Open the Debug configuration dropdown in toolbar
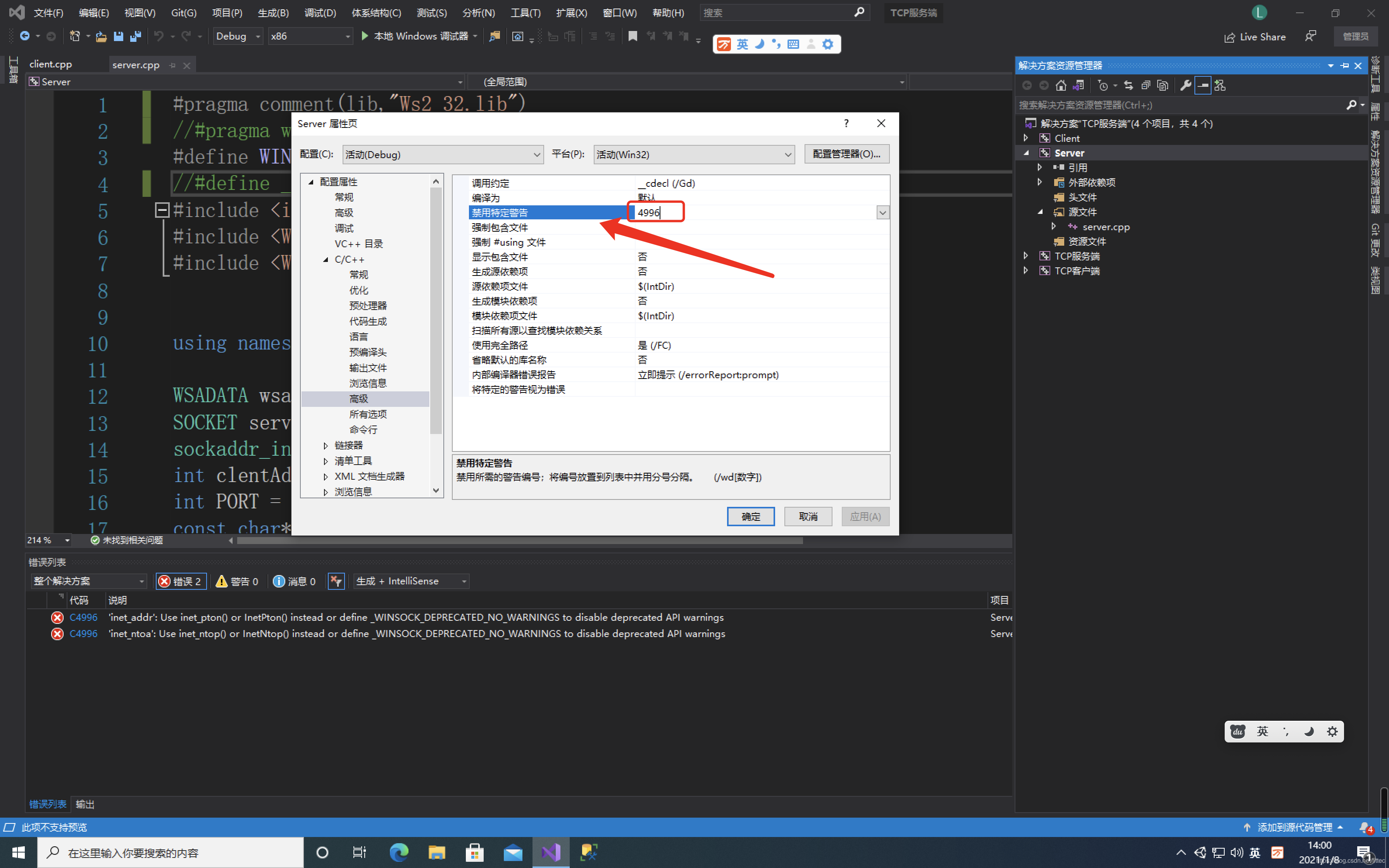 pos(238,36)
